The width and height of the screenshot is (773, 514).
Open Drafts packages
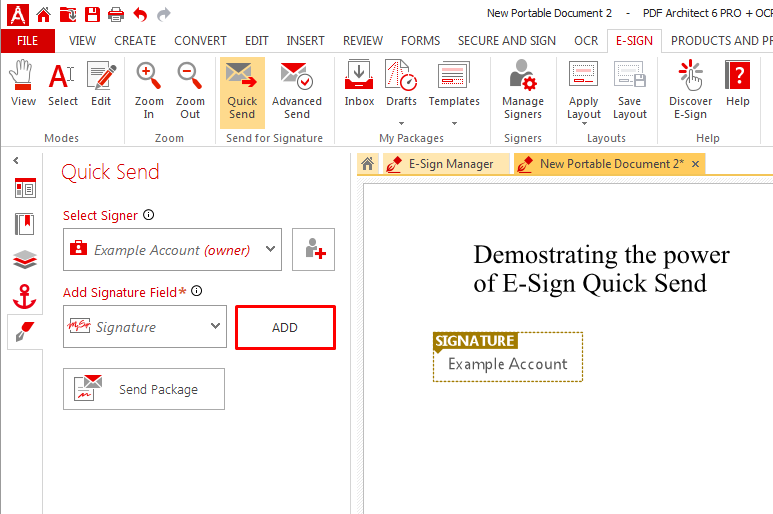point(401,84)
